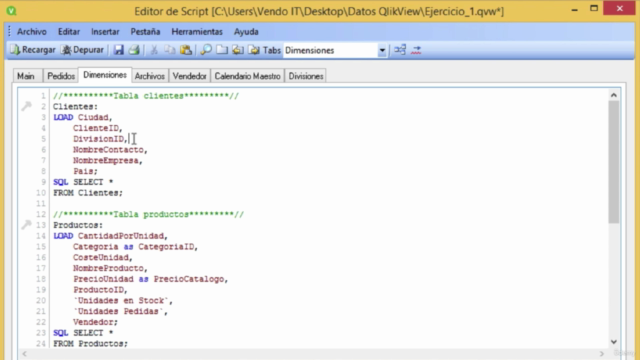The height and width of the screenshot is (360, 640).
Task: Switch to the Calendario Maestro tab
Action: click(x=247, y=76)
